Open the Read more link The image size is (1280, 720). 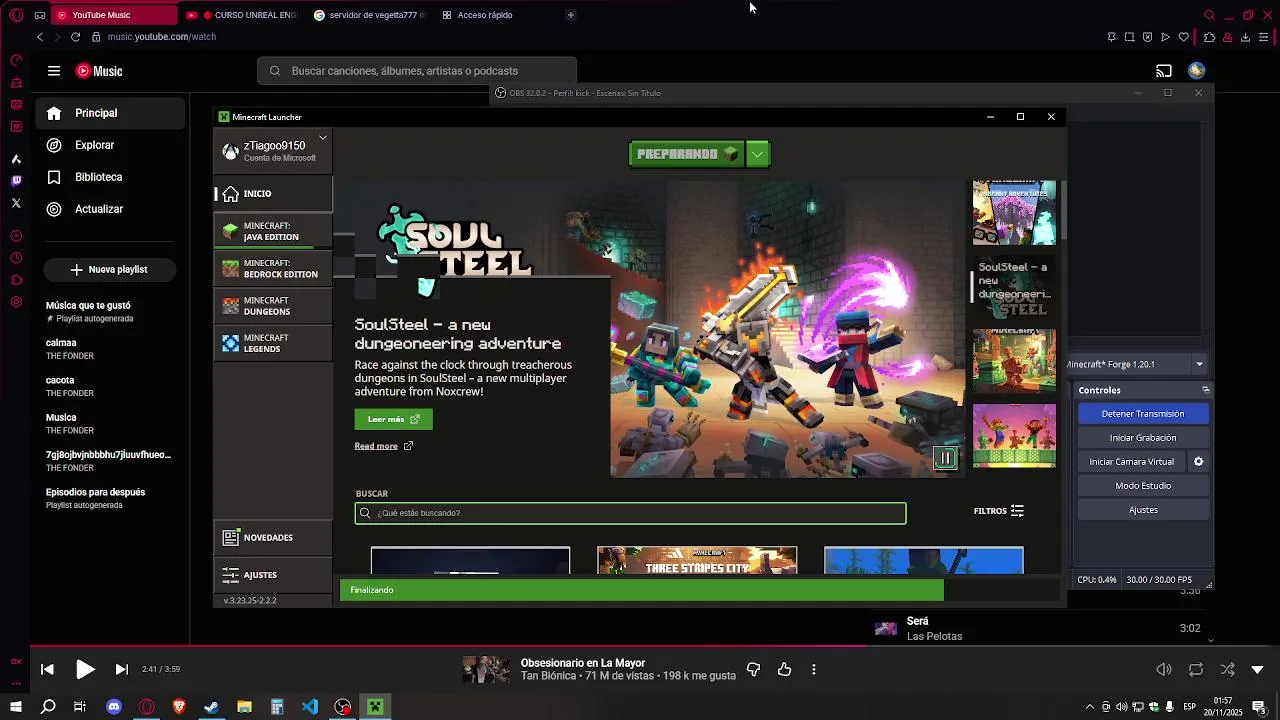(x=383, y=446)
